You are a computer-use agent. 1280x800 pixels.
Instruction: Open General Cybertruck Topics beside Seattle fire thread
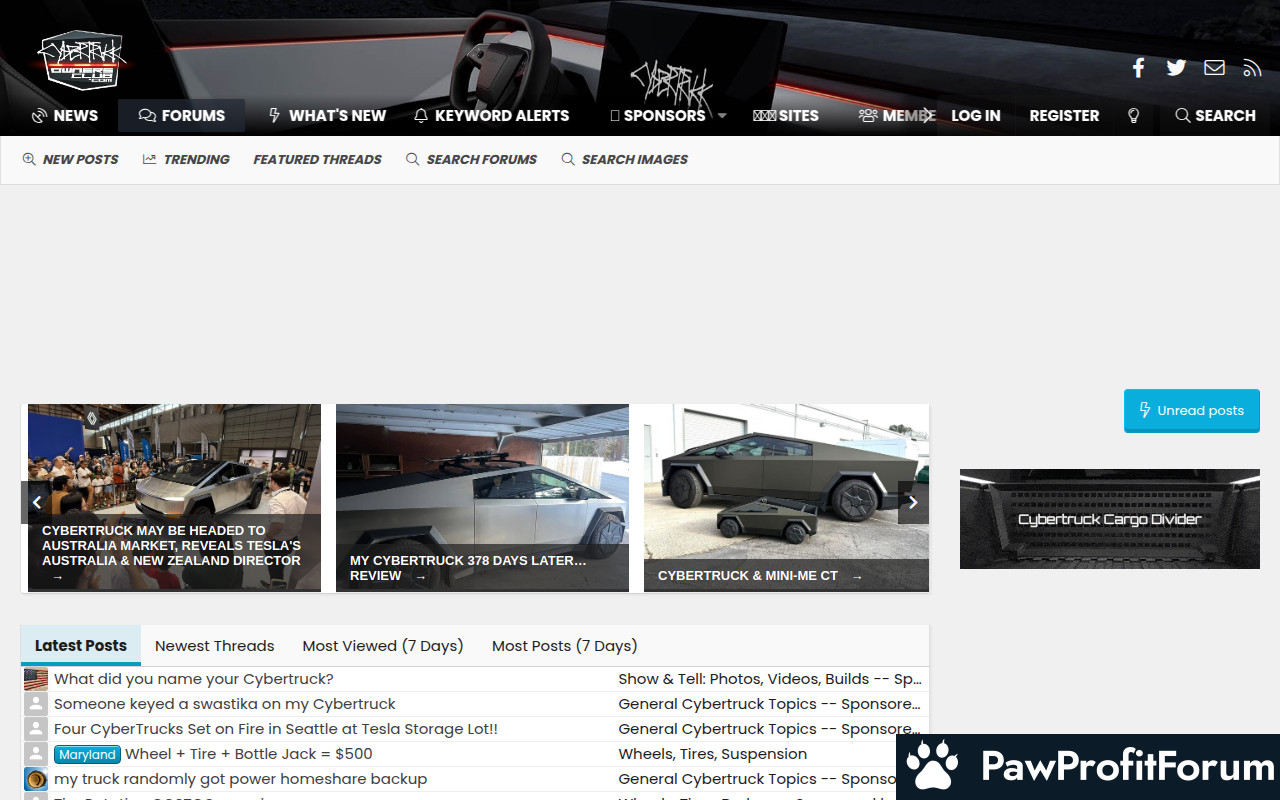[770, 729]
